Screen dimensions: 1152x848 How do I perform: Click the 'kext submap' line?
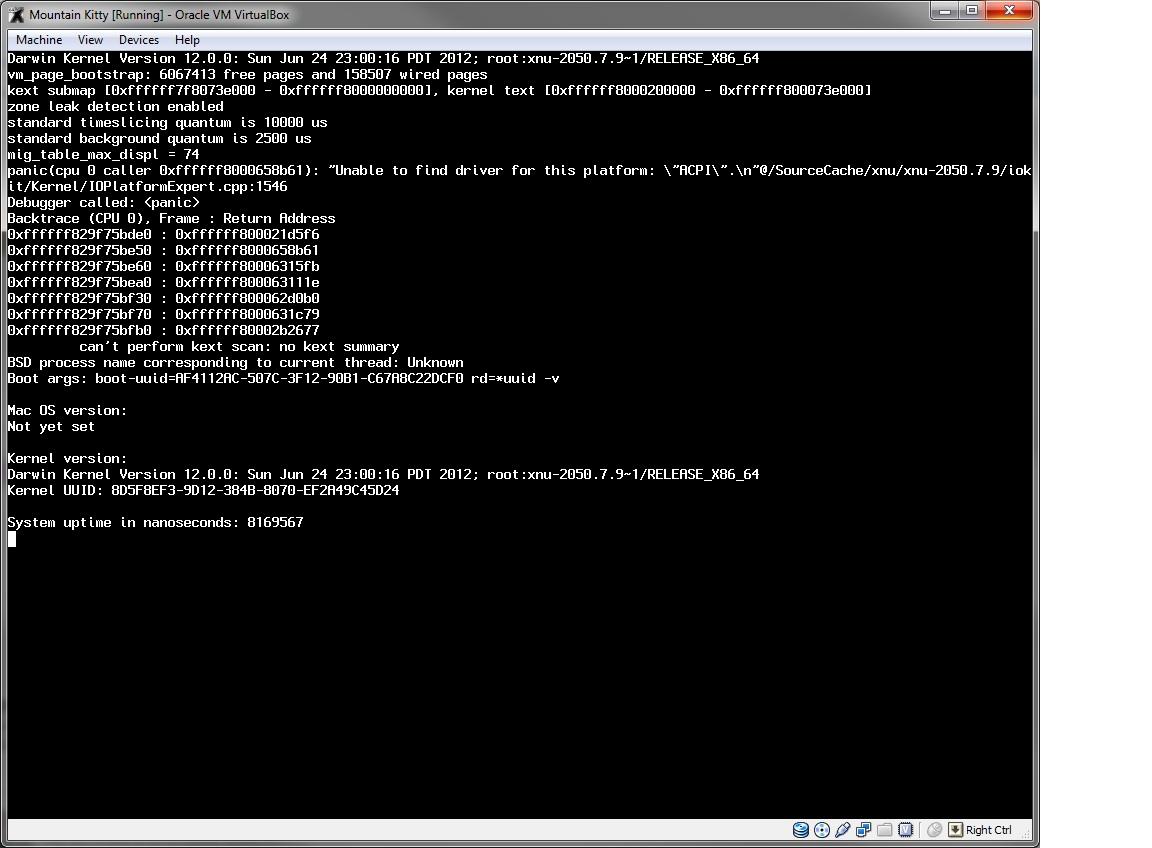tap(439, 90)
